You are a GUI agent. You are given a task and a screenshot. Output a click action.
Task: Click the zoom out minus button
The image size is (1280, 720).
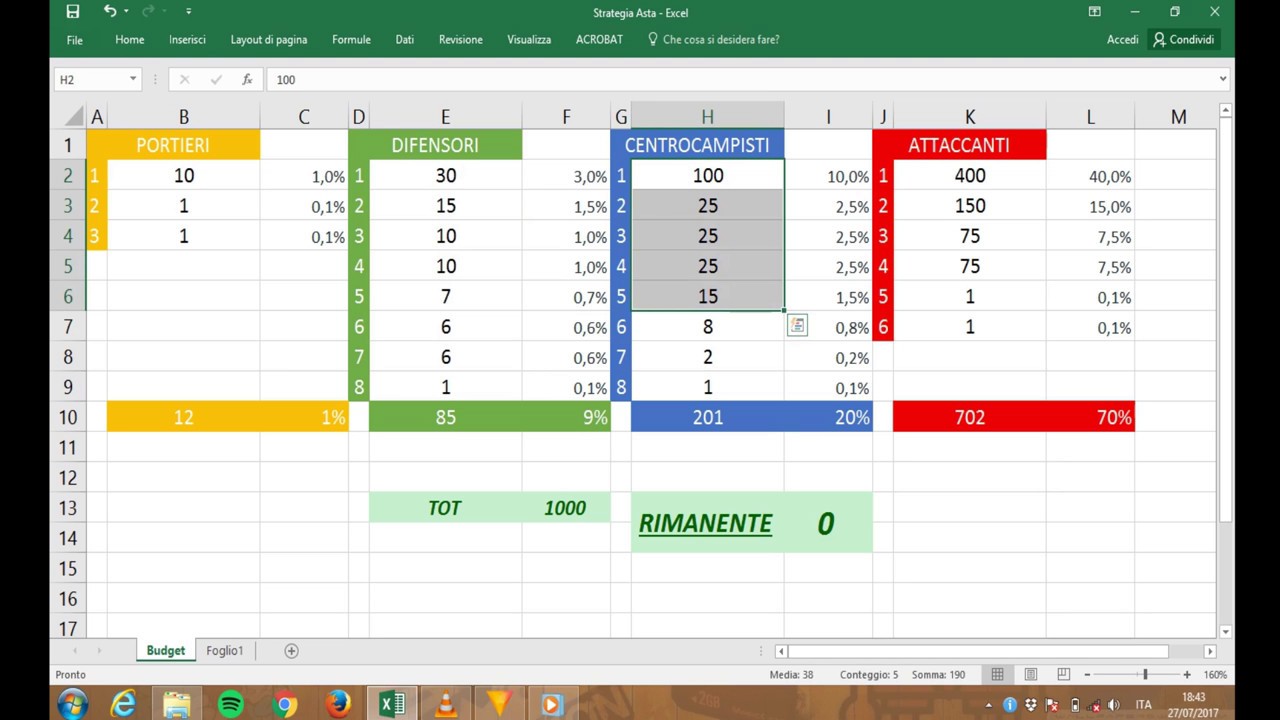tap(1087, 675)
